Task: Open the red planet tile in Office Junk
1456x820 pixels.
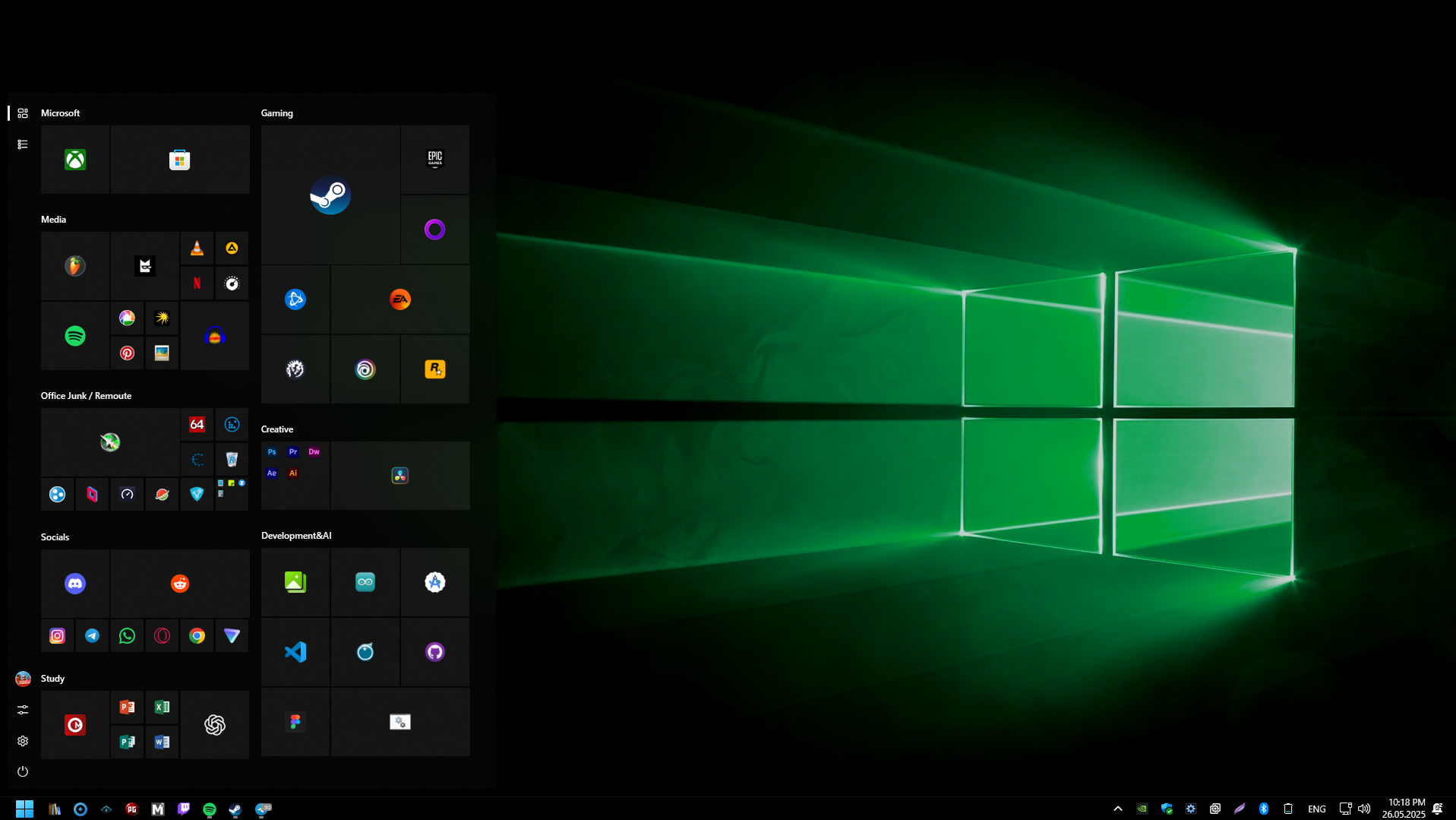Action: [162, 495]
